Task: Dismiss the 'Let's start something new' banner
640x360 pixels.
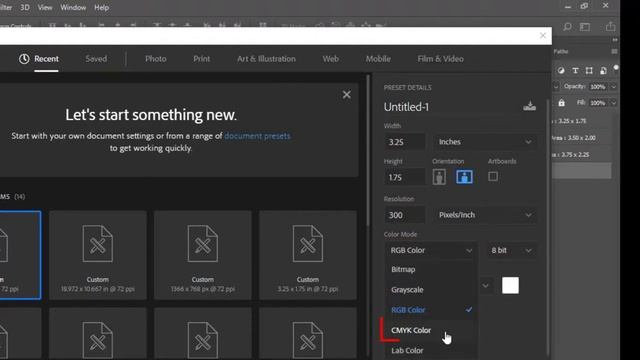Action: [x=347, y=95]
